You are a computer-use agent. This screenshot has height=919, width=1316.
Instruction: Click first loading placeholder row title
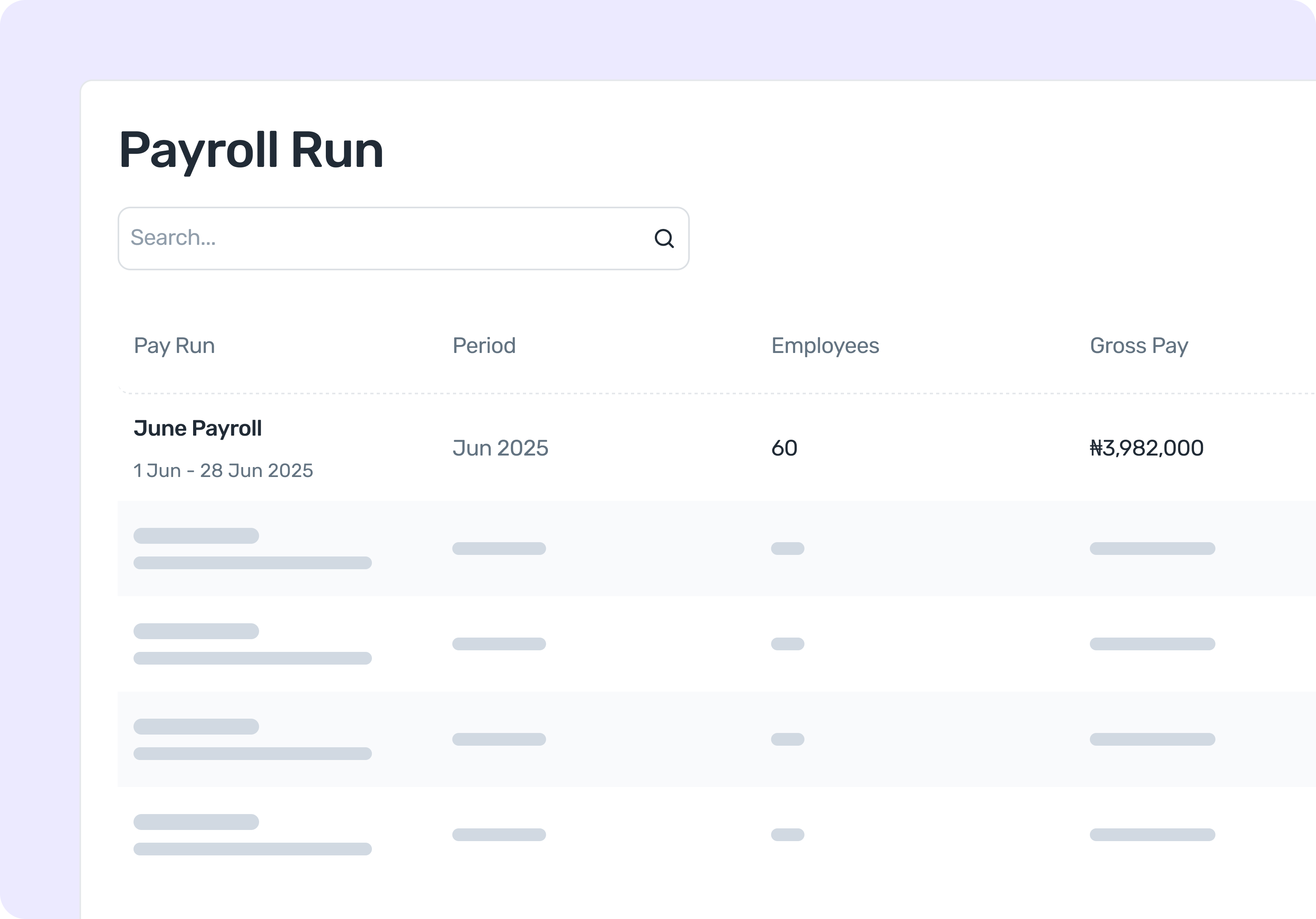[x=196, y=535]
